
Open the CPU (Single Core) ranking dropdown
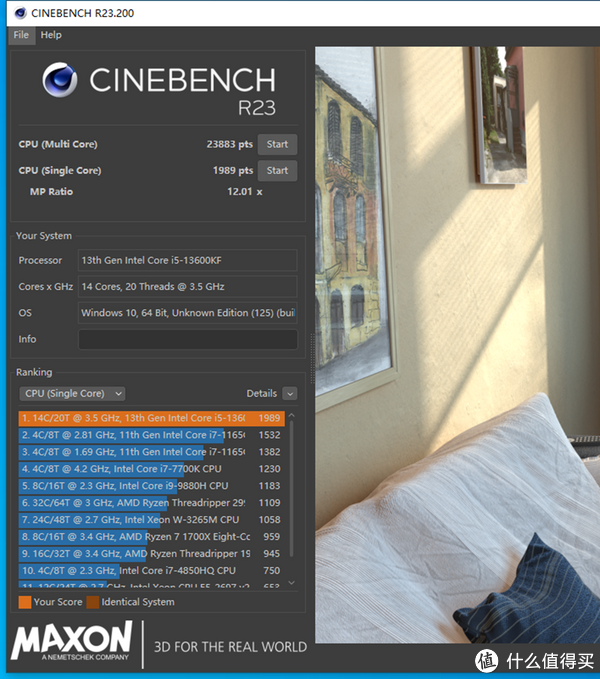click(x=72, y=393)
